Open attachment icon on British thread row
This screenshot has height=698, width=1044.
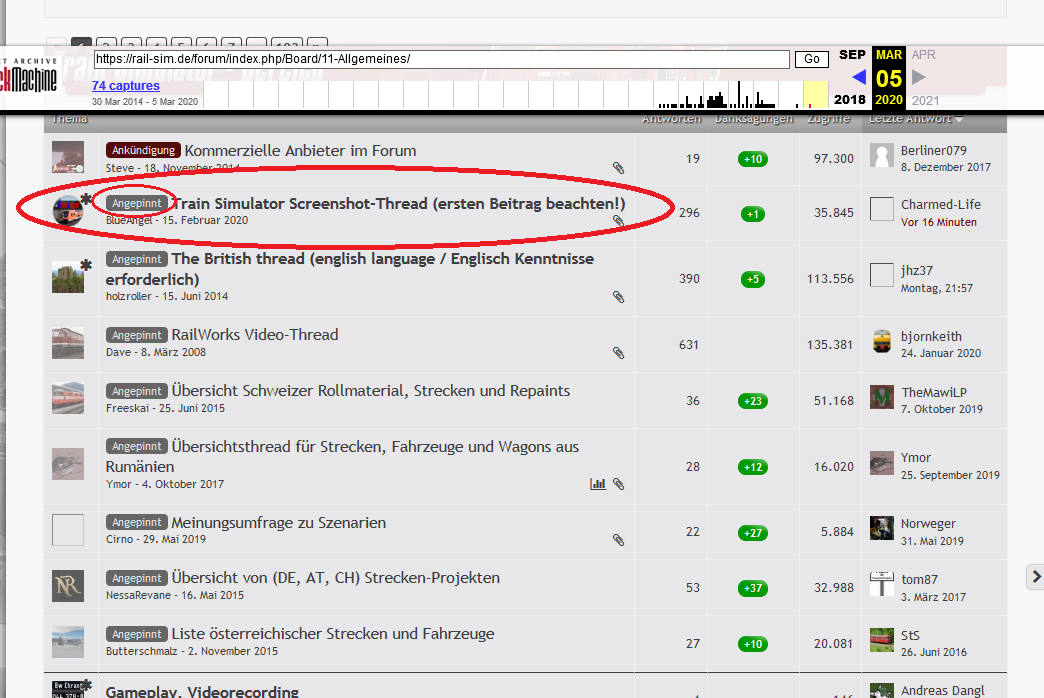[619, 297]
